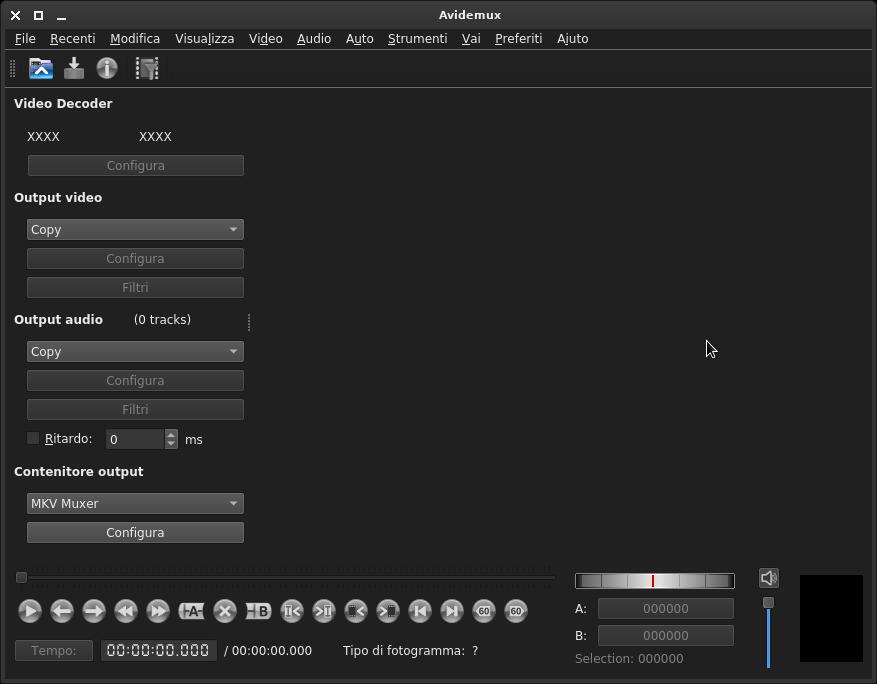Open a video file via folder icon
Viewport: 877px width, 684px height.
point(41,68)
